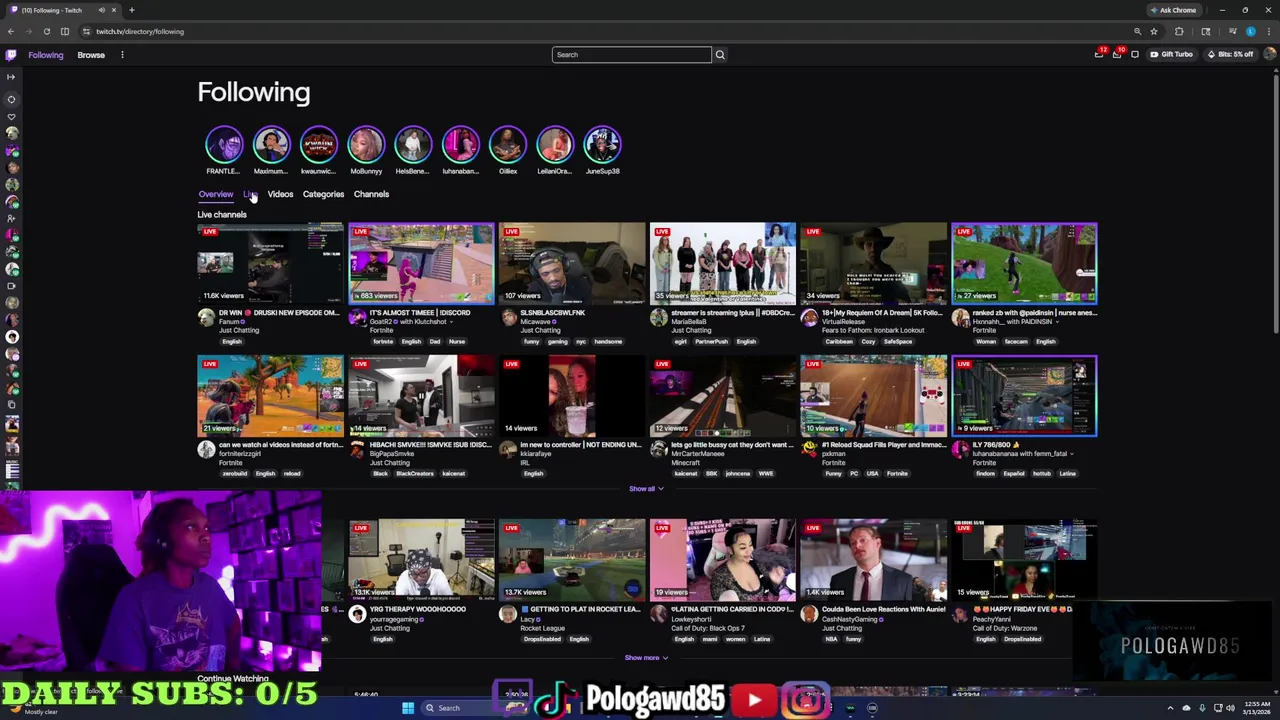This screenshot has height=720, width=1280.
Task: Open the Windows Start button
Action: (x=408, y=708)
